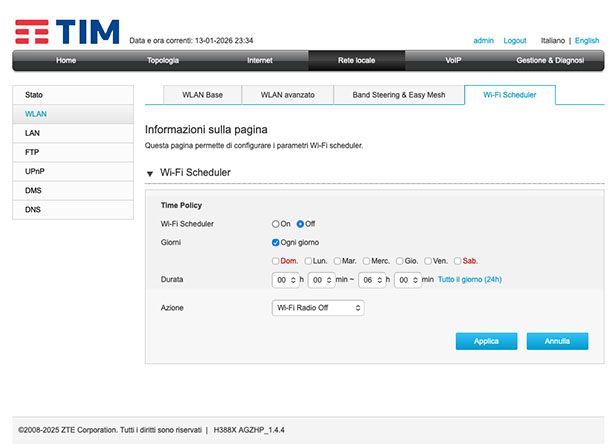Open FTP in the sidebar

[73, 152]
